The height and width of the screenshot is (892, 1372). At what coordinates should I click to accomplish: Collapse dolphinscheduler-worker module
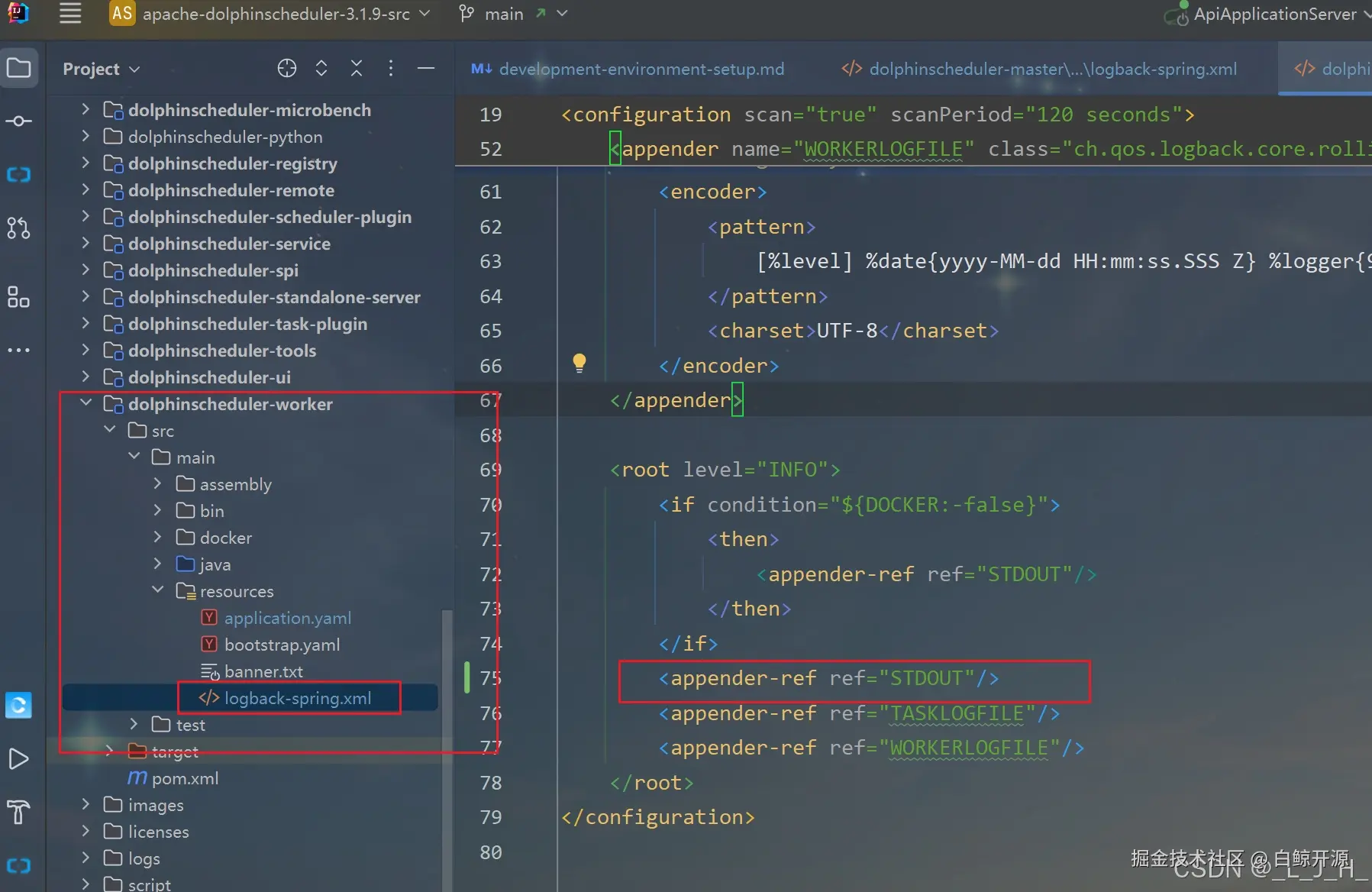click(x=86, y=403)
